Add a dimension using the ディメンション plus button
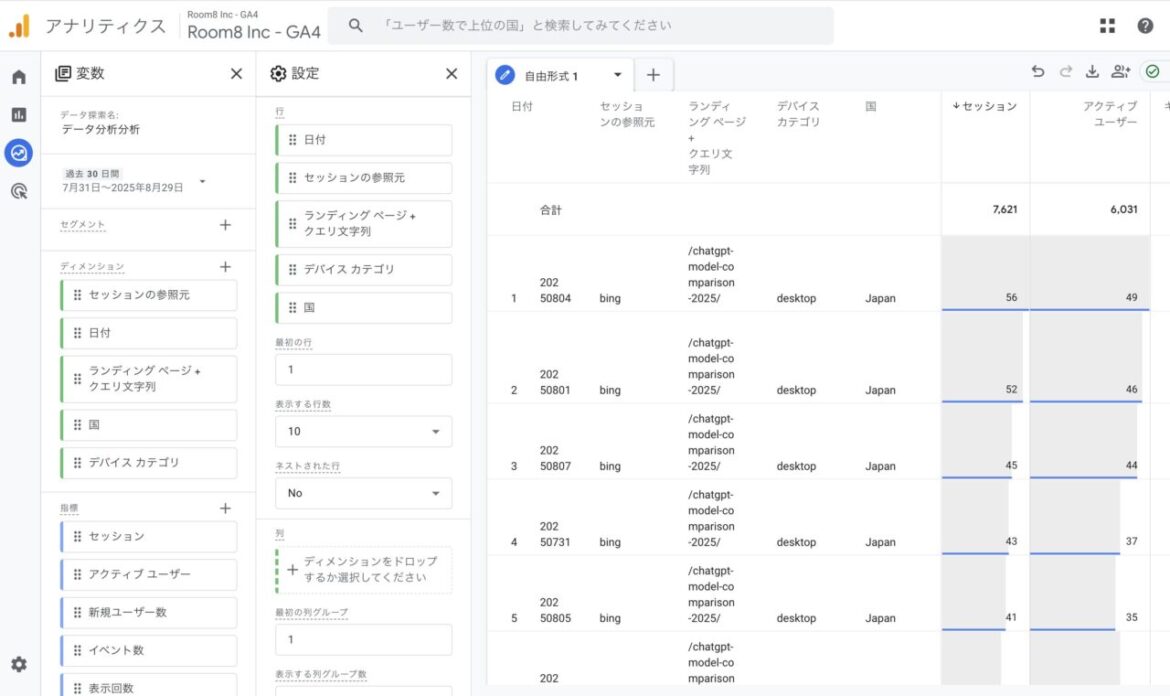The width and height of the screenshot is (1170, 696). 225,266
